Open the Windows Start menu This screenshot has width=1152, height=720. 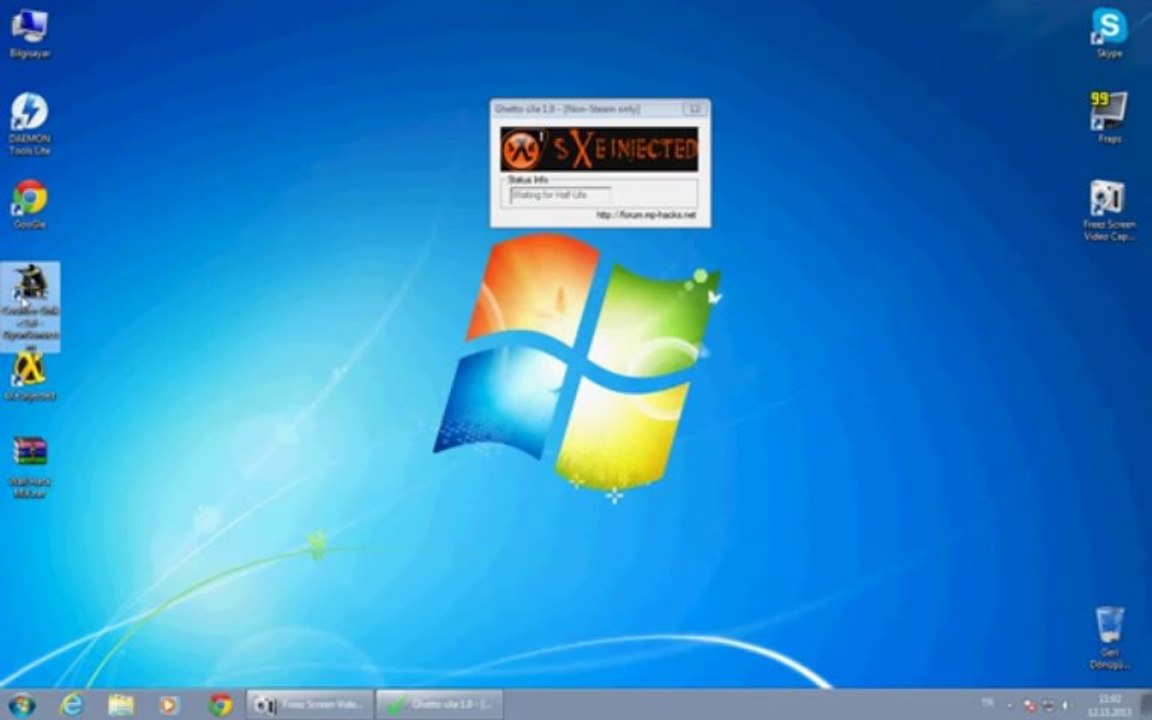(22, 705)
